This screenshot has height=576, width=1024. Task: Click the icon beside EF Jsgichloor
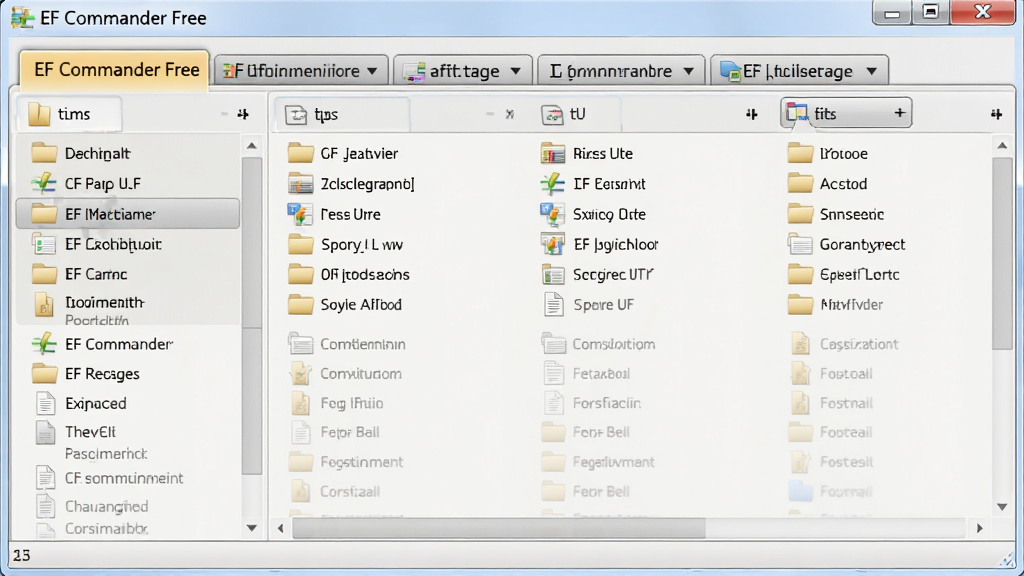pyautogui.click(x=553, y=244)
